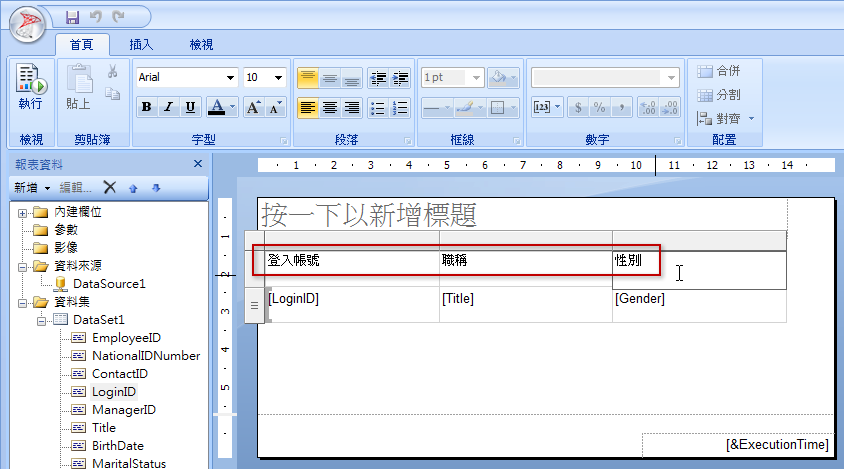This screenshot has width=844, height=469.
Task: Switch to the 檢視 ribbon tab
Action: [x=201, y=45]
